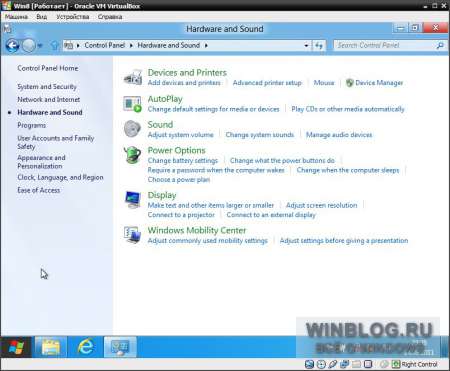Open the Windows Mobility Center icon
This screenshot has height=371, width=450.
(x=133, y=235)
